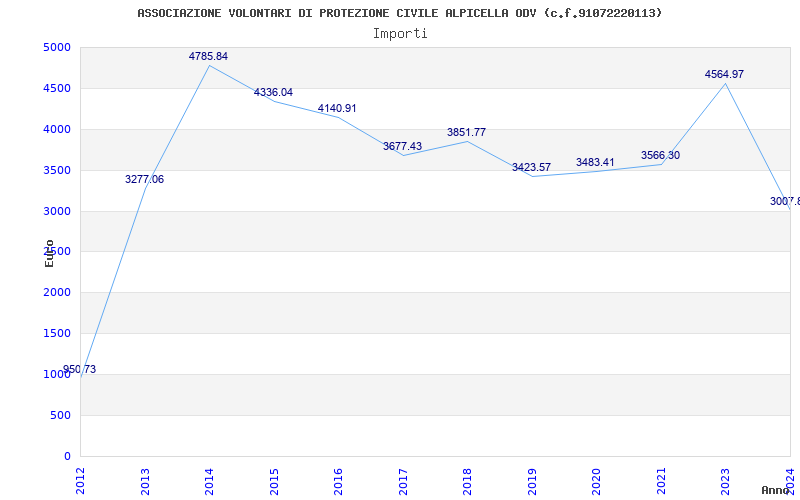Click the x-axis year 2016
800x500 pixels.
pyautogui.click(x=338, y=481)
